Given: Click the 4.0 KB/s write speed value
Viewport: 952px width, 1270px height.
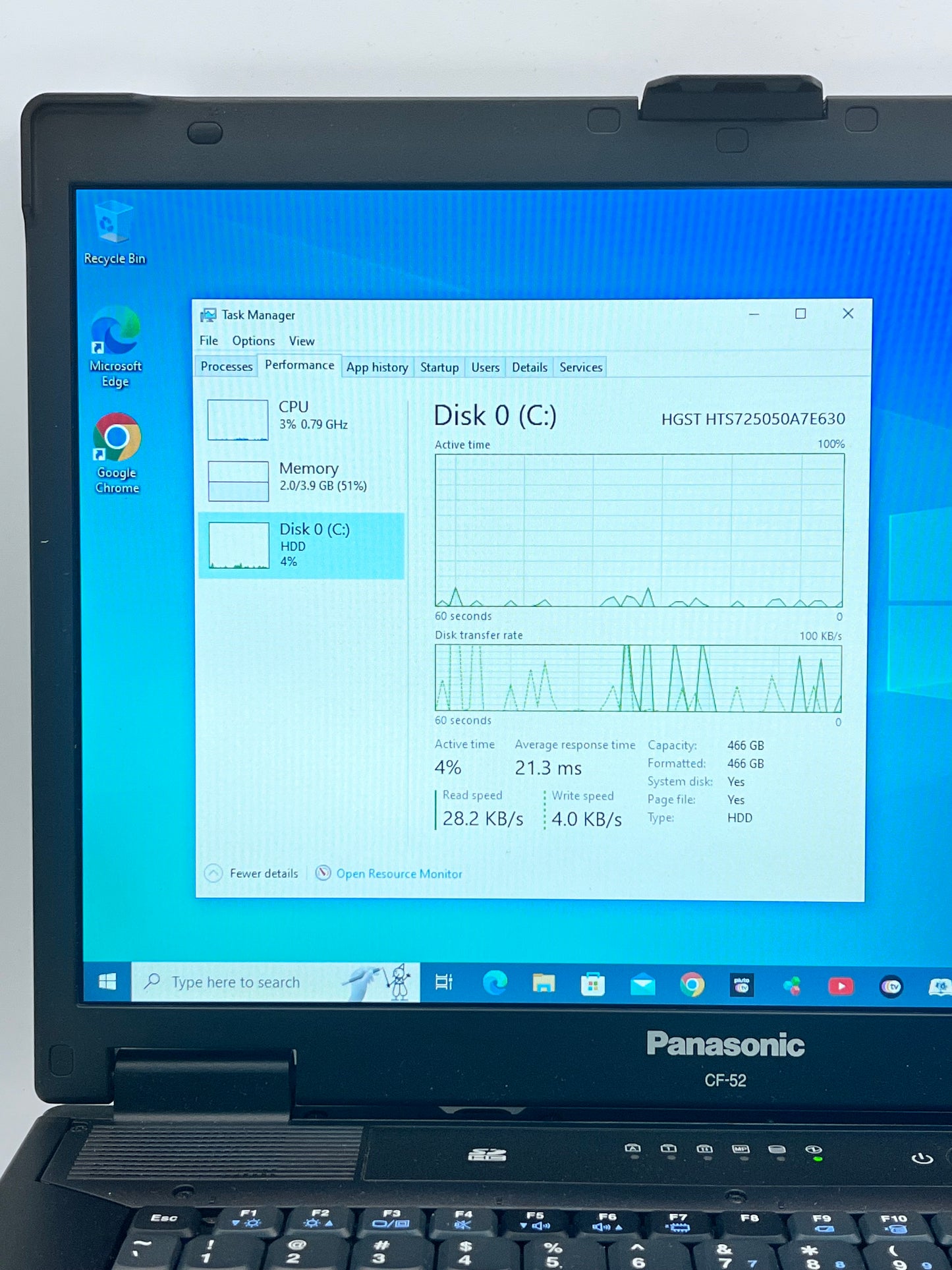Looking at the screenshot, I should coord(587,819).
